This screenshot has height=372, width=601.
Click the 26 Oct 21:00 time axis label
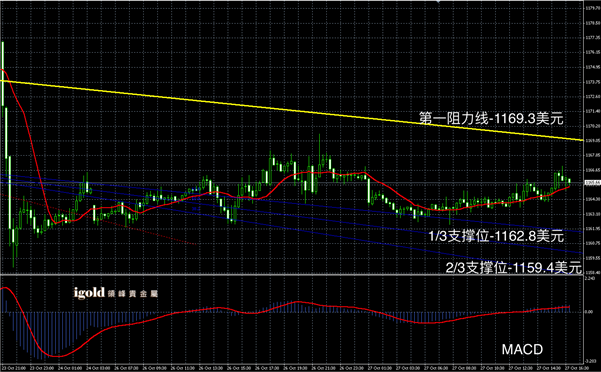point(323,368)
